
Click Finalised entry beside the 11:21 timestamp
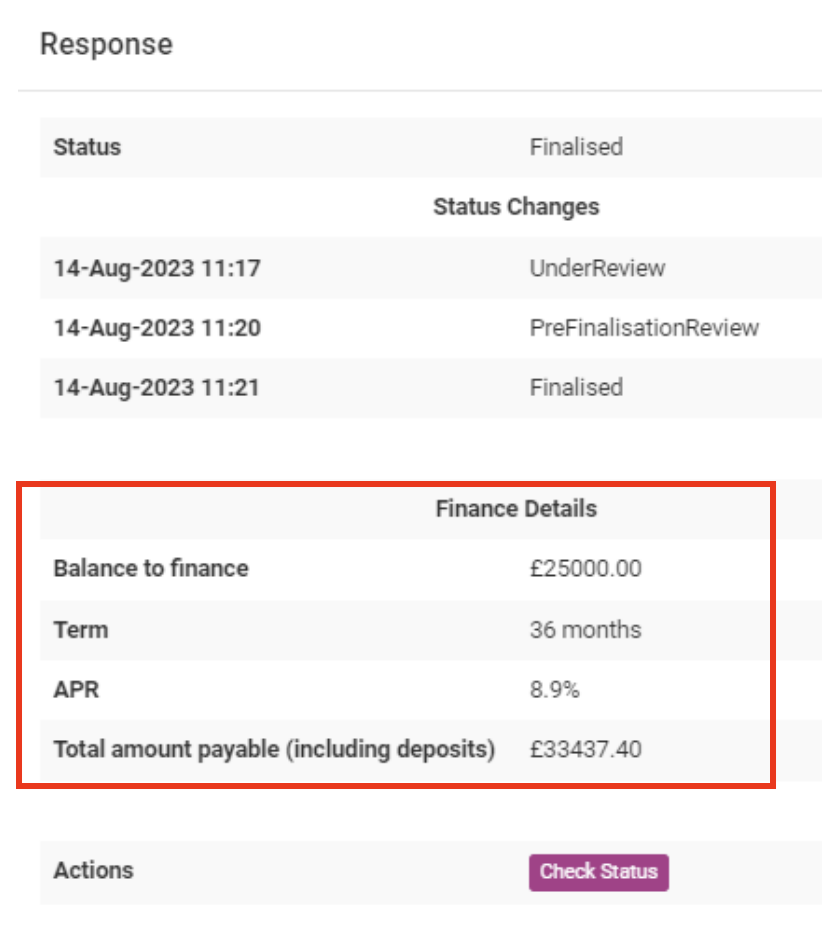(576, 388)
